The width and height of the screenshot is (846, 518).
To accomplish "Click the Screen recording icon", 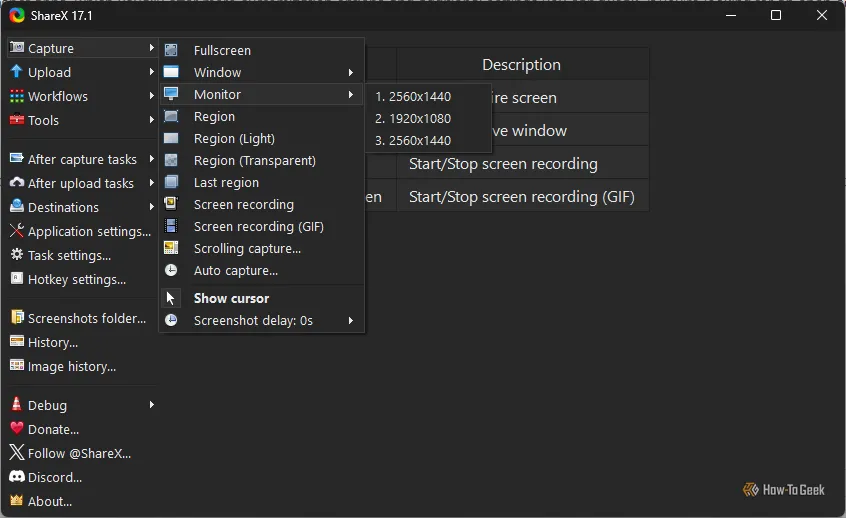I will (x=171, y=204).
